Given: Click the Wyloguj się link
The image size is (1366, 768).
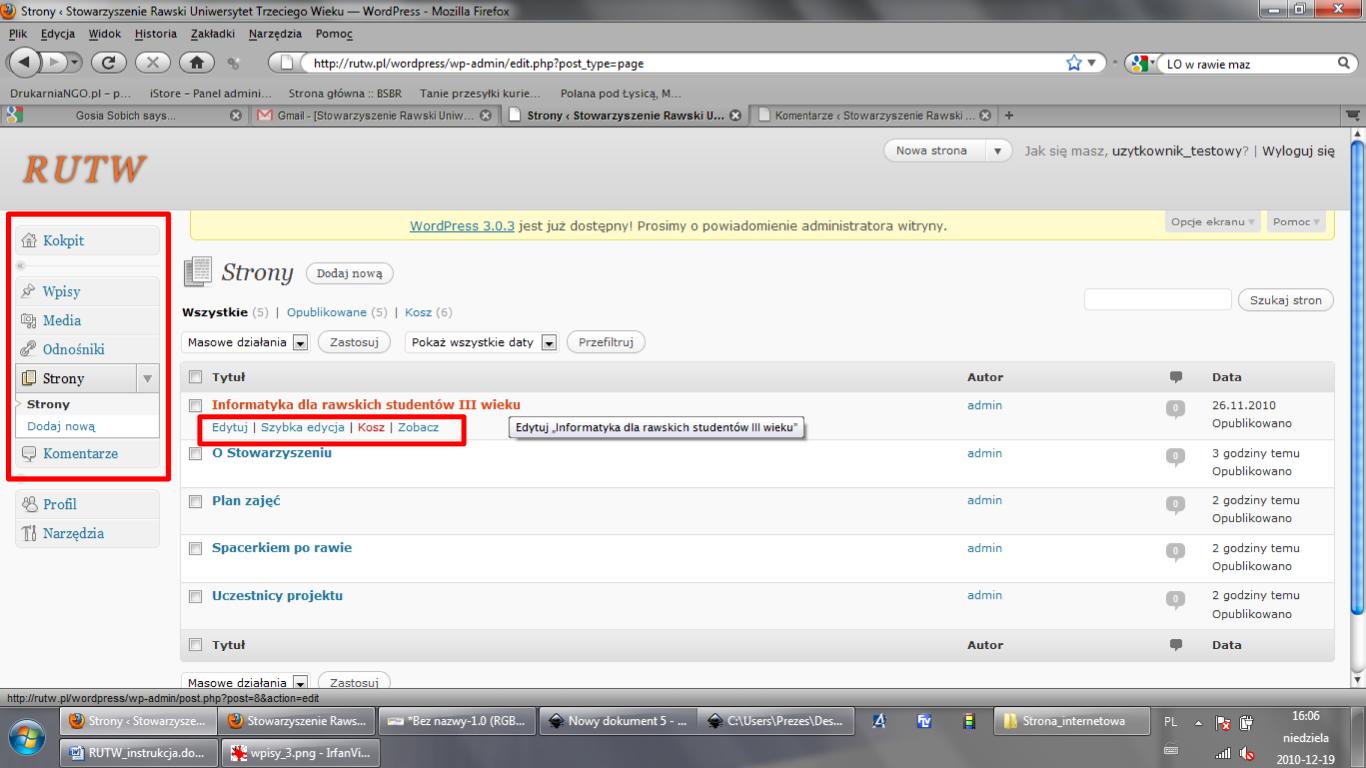Looking at the screenshot, I should (x=1298, y=151).
